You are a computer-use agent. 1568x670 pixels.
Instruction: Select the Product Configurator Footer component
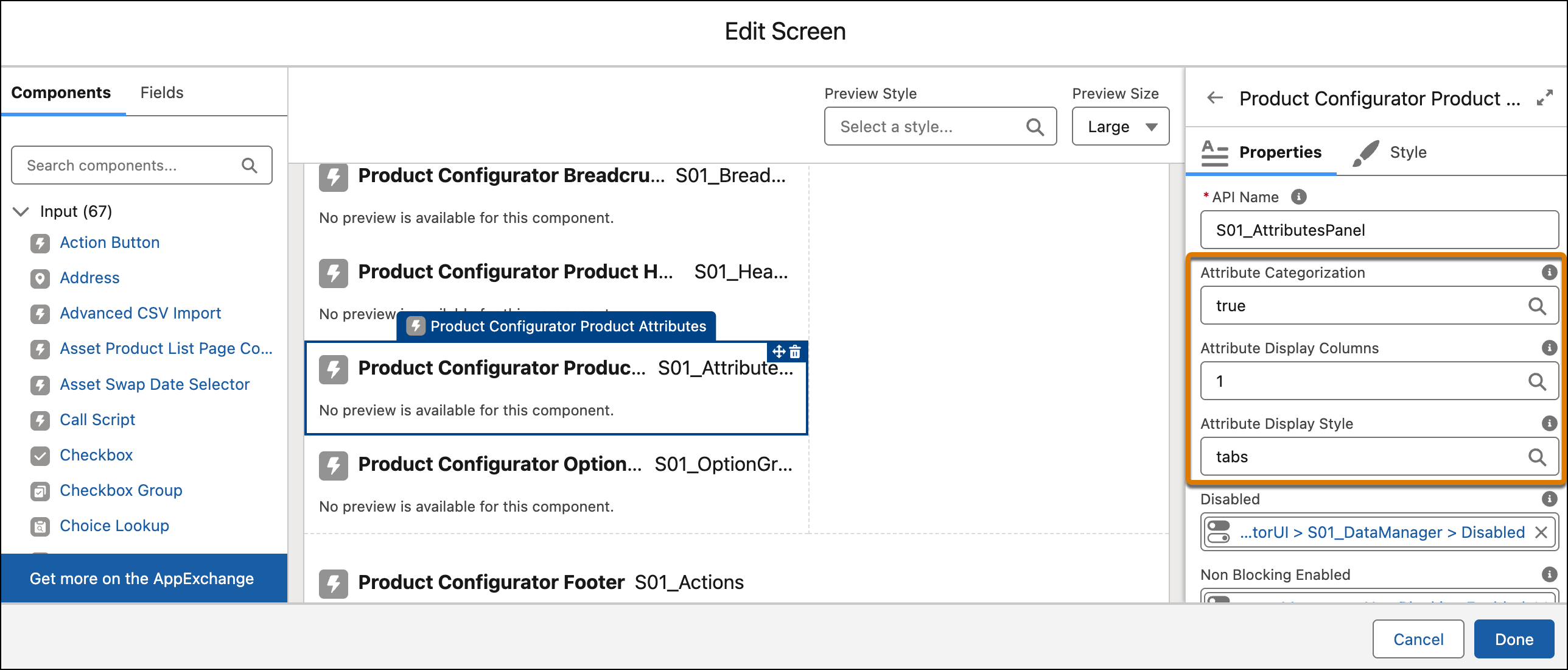click(x=735, y=583)
